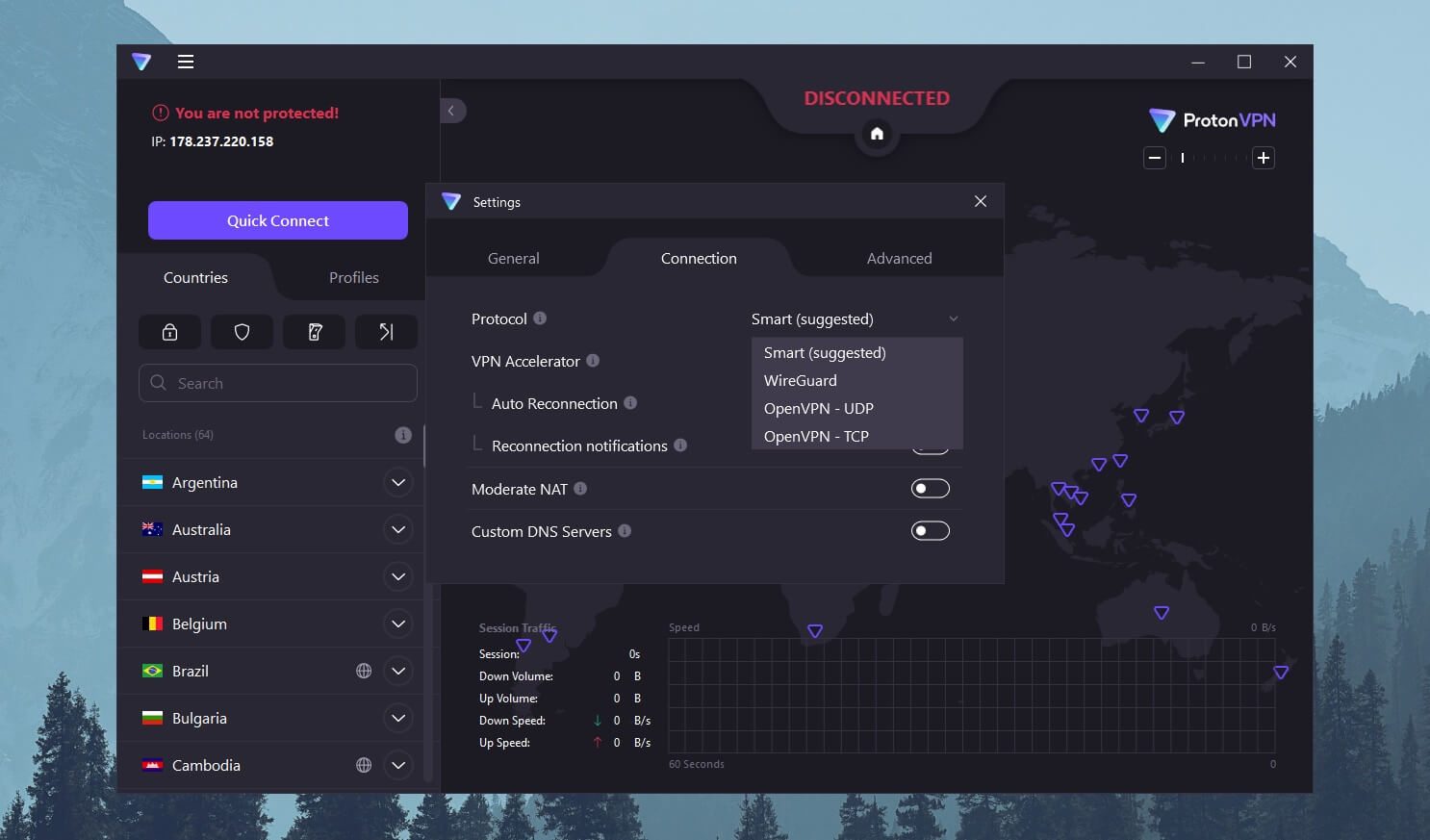Image resolution: width=1430 pixels, height=840 pixels.
Task: Click the South Africa map marker
Action: pyautogui.click(x=815, y=631)
